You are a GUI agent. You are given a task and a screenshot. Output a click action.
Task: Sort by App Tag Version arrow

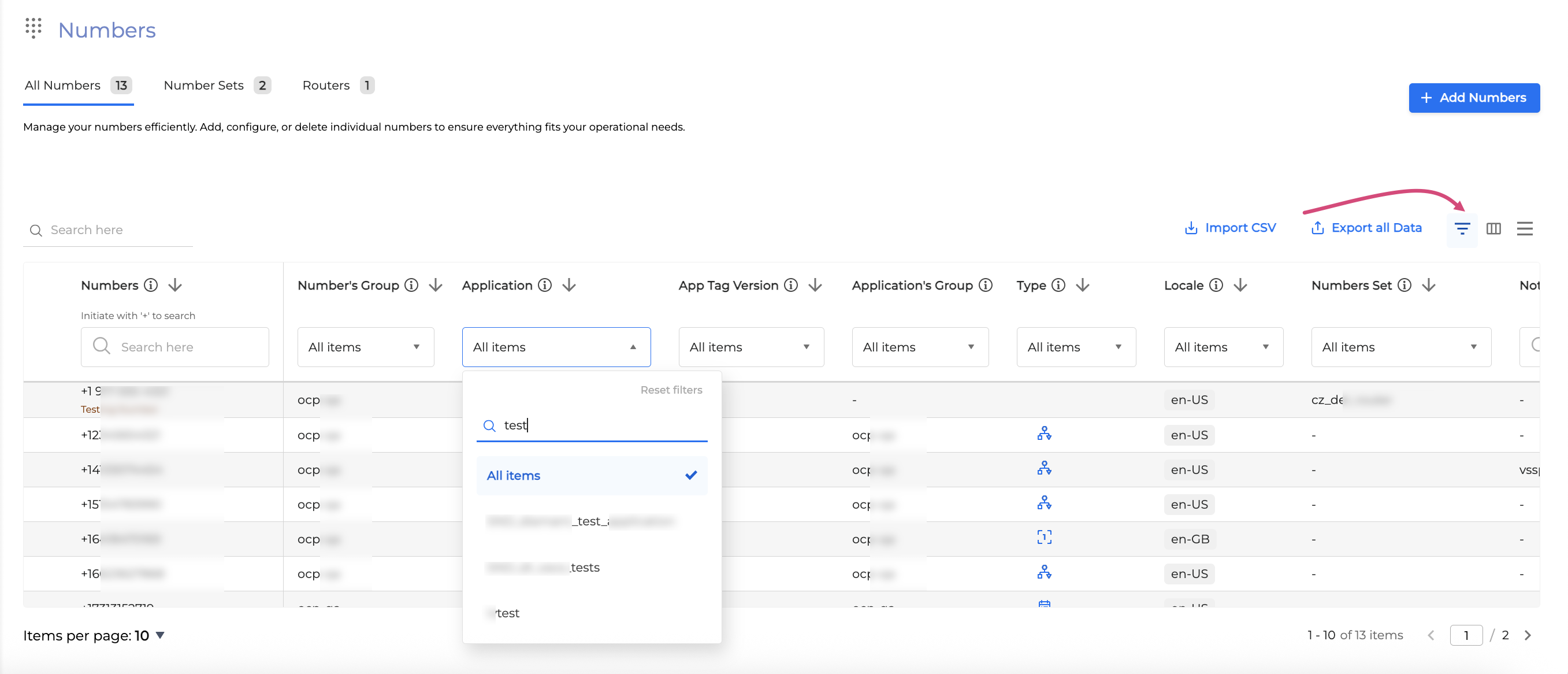[815, 285]
